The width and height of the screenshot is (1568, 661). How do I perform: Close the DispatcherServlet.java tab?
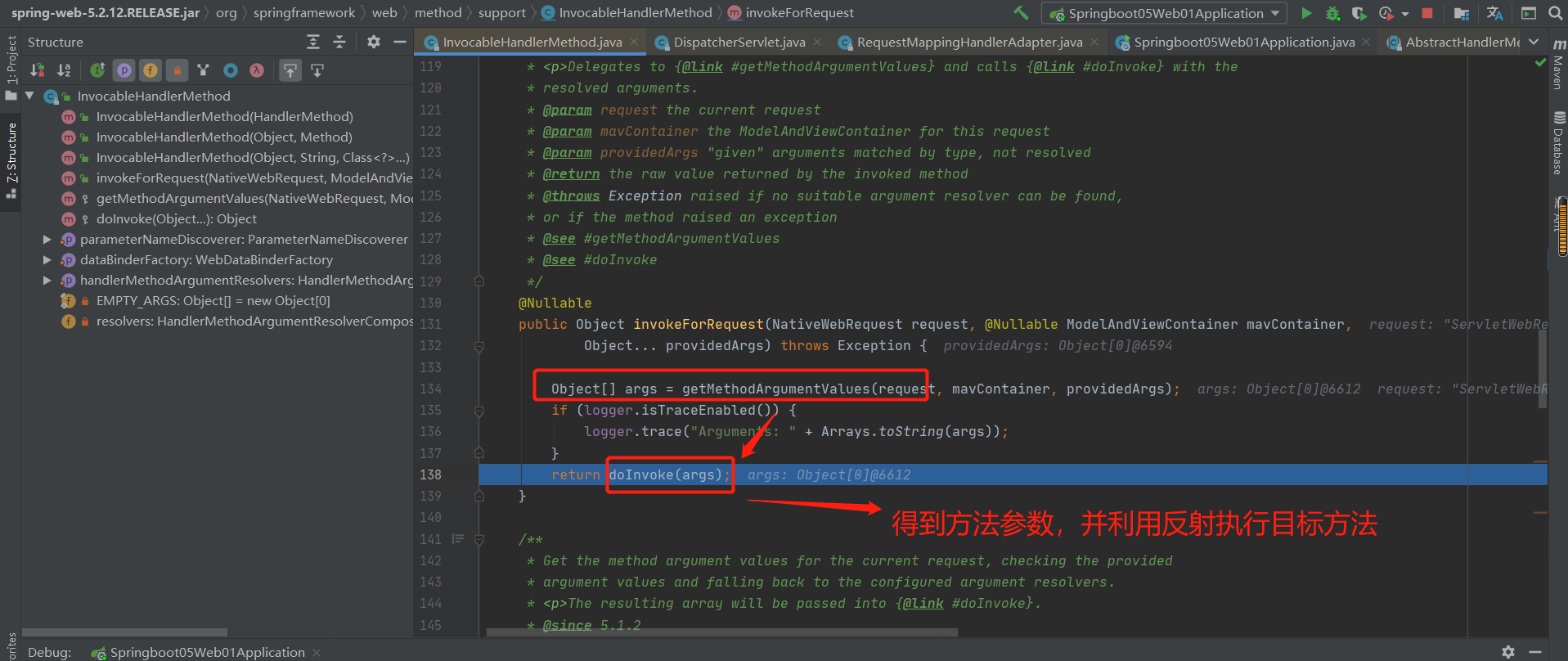[817, 42]
